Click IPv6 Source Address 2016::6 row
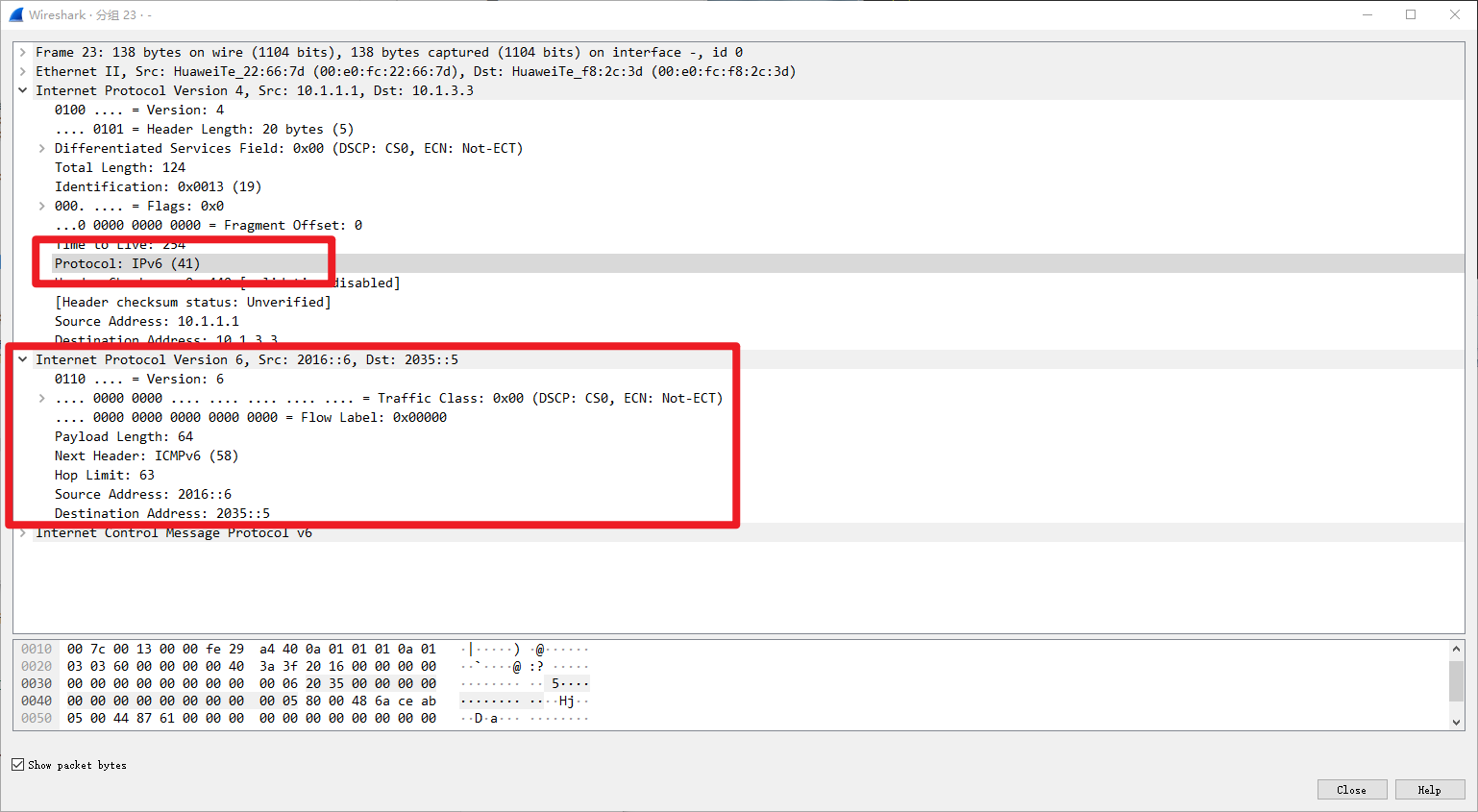The image size is (1478, 812). click(142, 495)
